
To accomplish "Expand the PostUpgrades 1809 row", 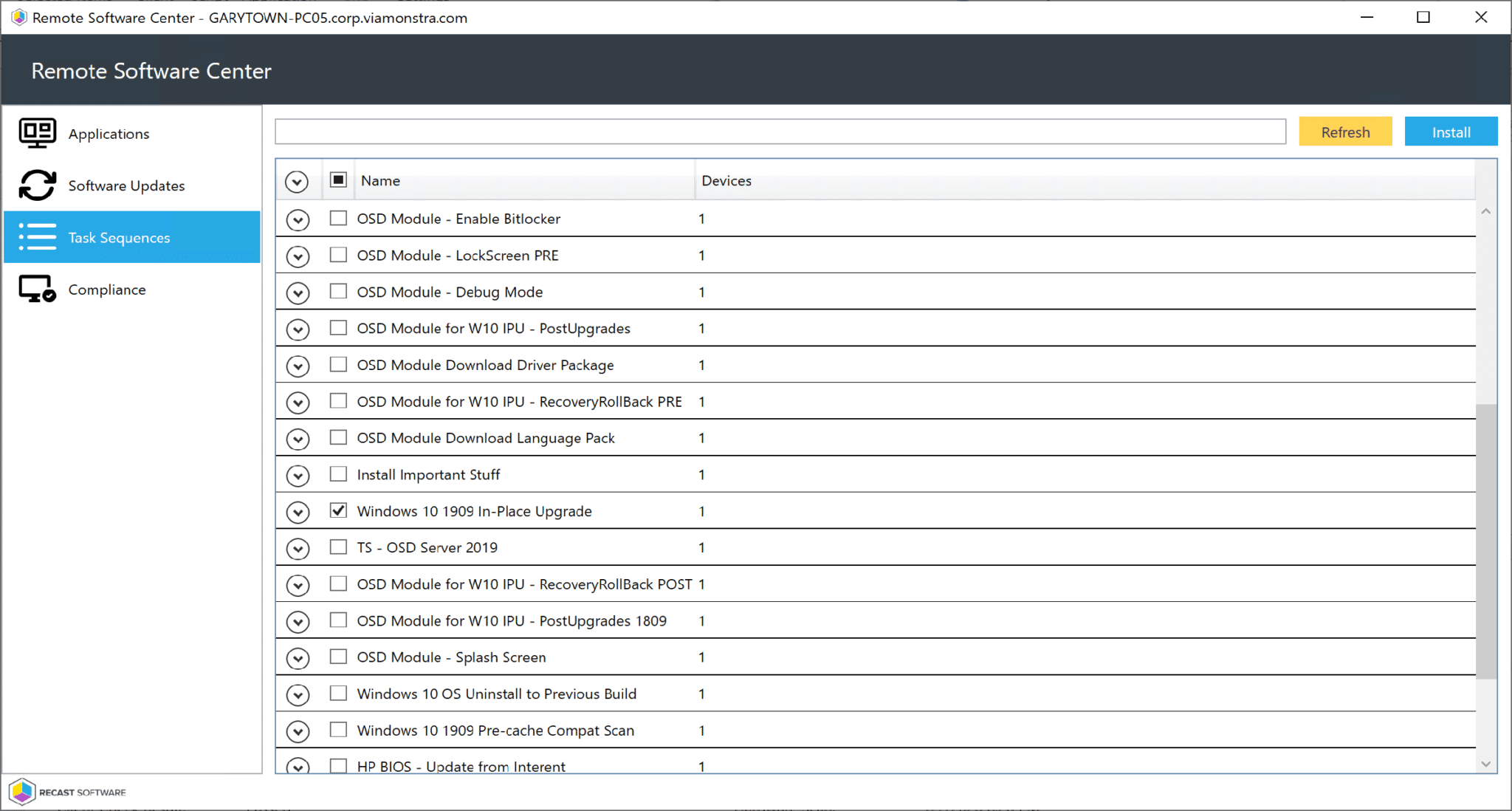I will (x=298, y=622).
